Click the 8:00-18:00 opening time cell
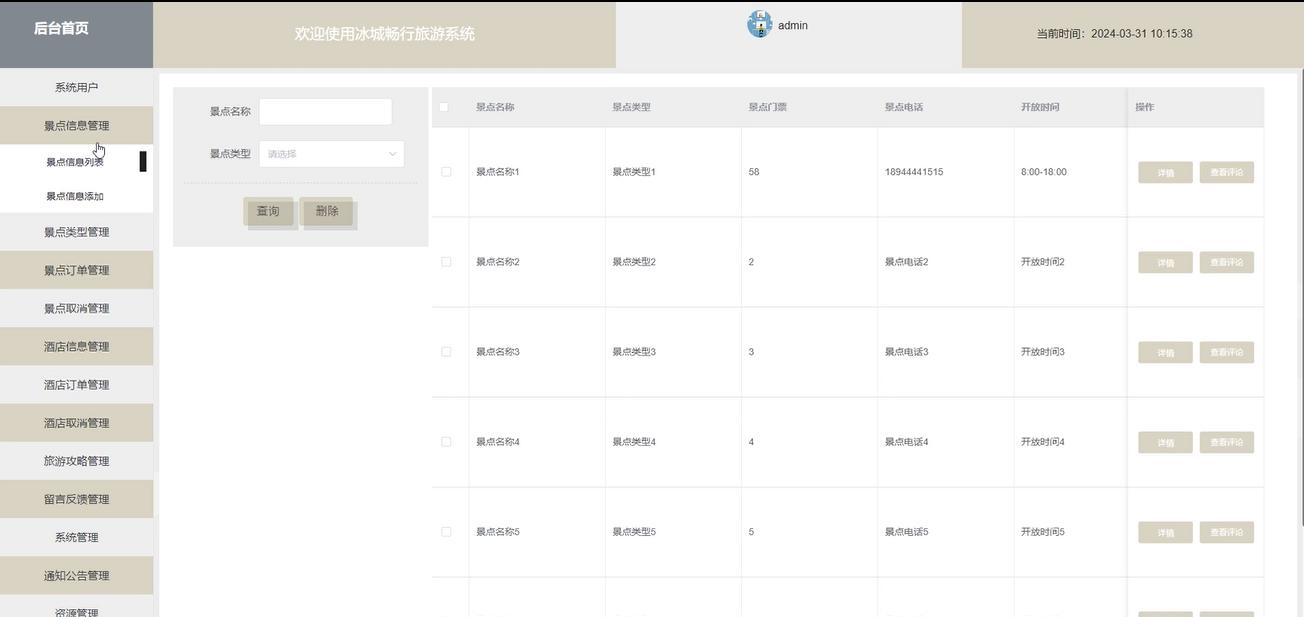Image resolution: width=1304 pixels, height=617 pixels. [1044, 172]
